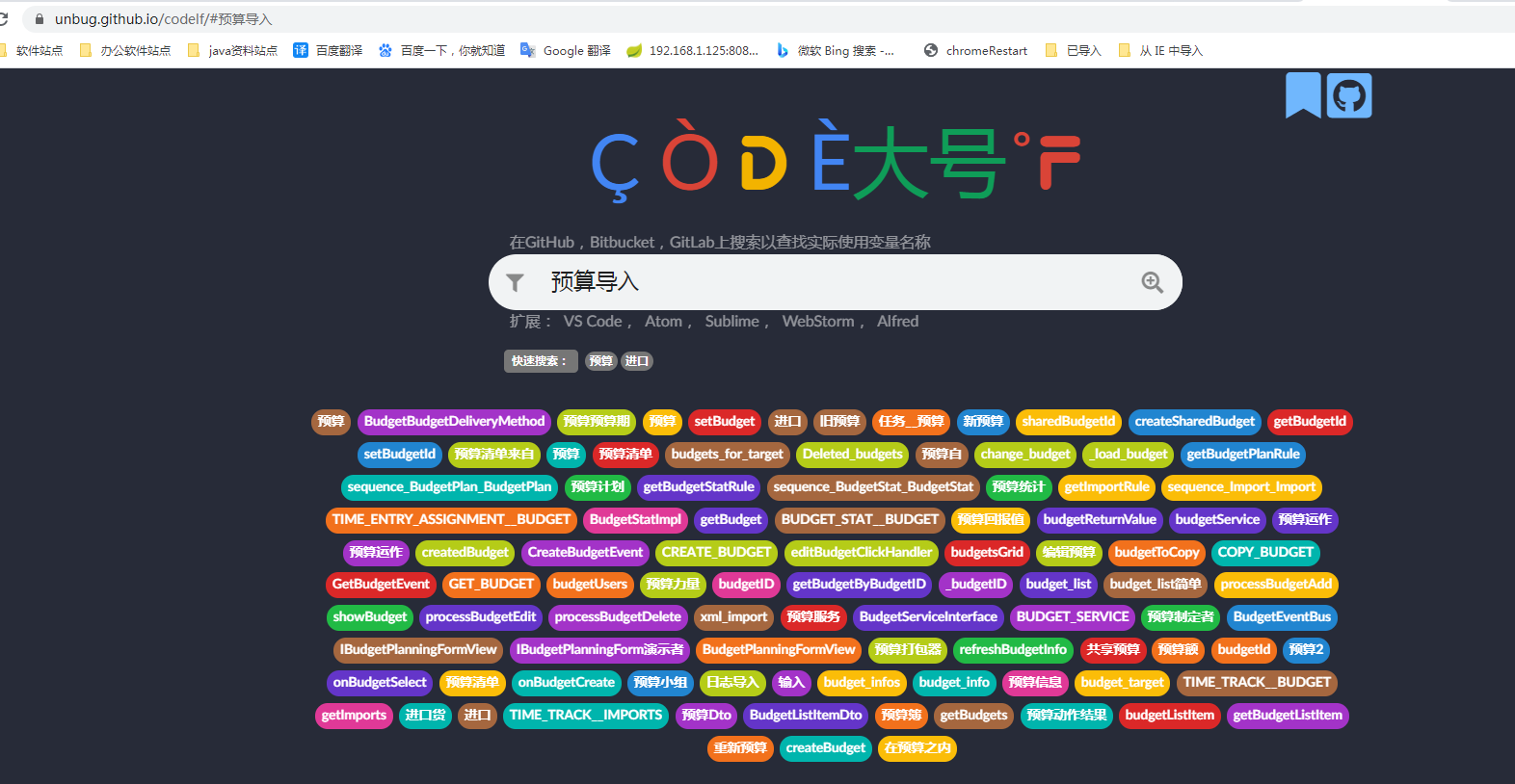Viewport: 1515px width, 784px height.
Task: Select the getBudgetPlanRule tag
Action: pyautogui.click(x=1243, y=455)
